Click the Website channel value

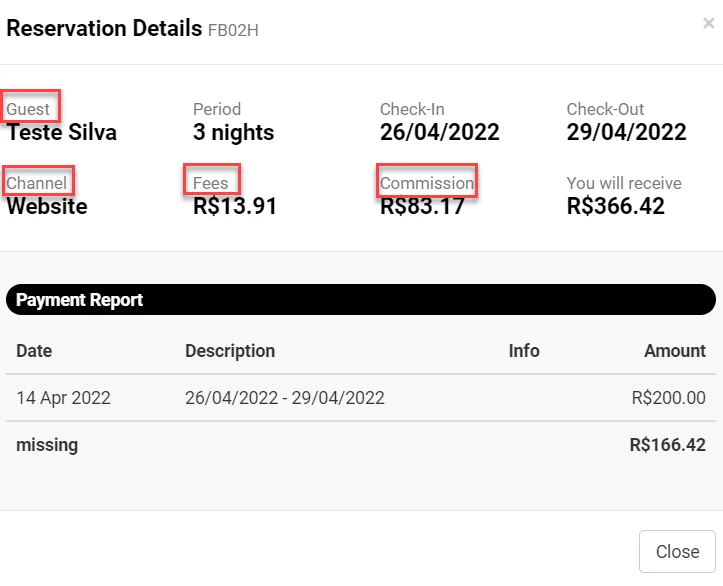click(x=47, y=207)
